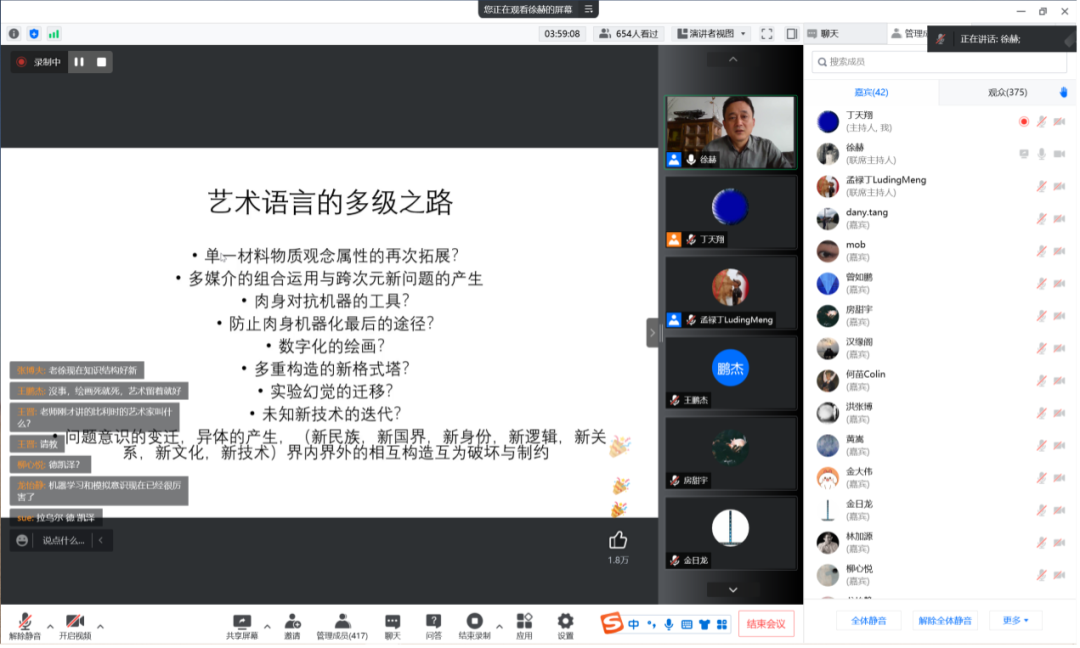1080x648 pixels.
Task: Open the 问答 Q&A panel
Action: 433,623
